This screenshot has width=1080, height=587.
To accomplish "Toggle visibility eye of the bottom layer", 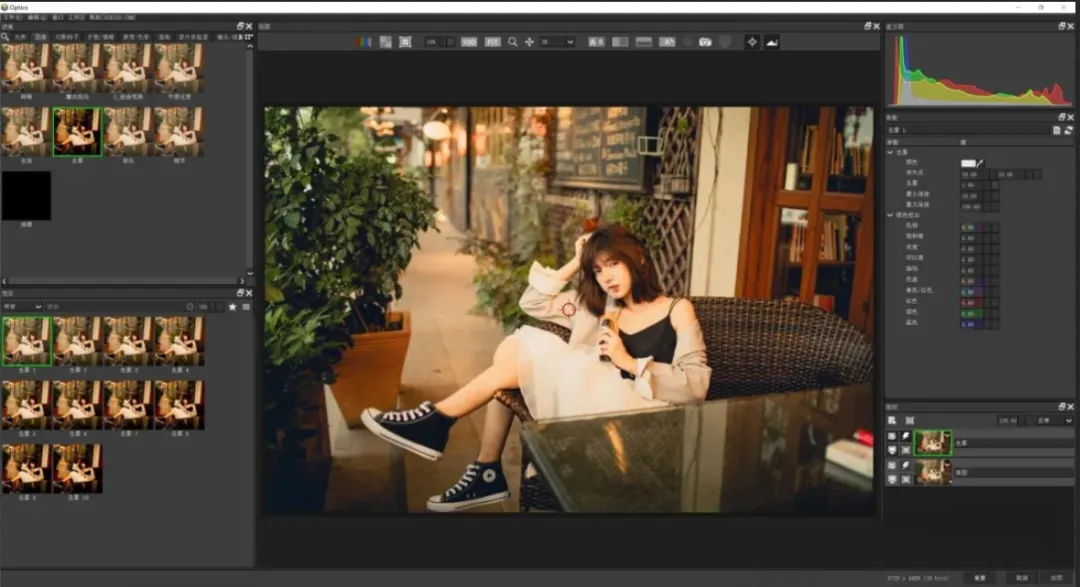I will tap(892, 465).
